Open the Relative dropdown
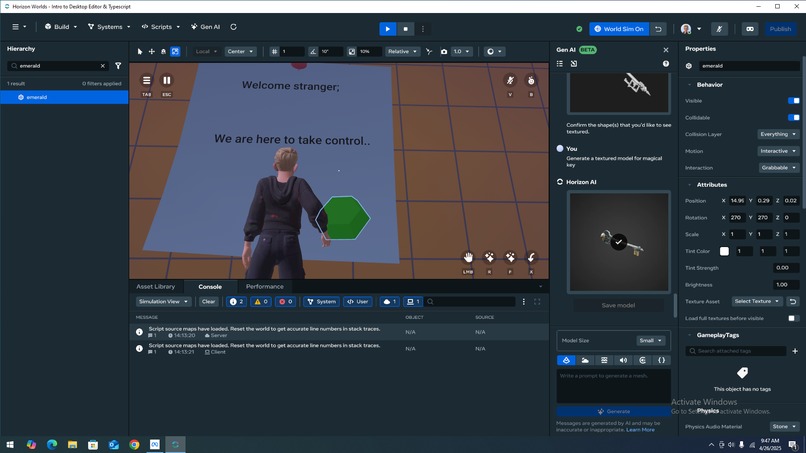Viewport: 806px width, 453px height. pos(402,51)
